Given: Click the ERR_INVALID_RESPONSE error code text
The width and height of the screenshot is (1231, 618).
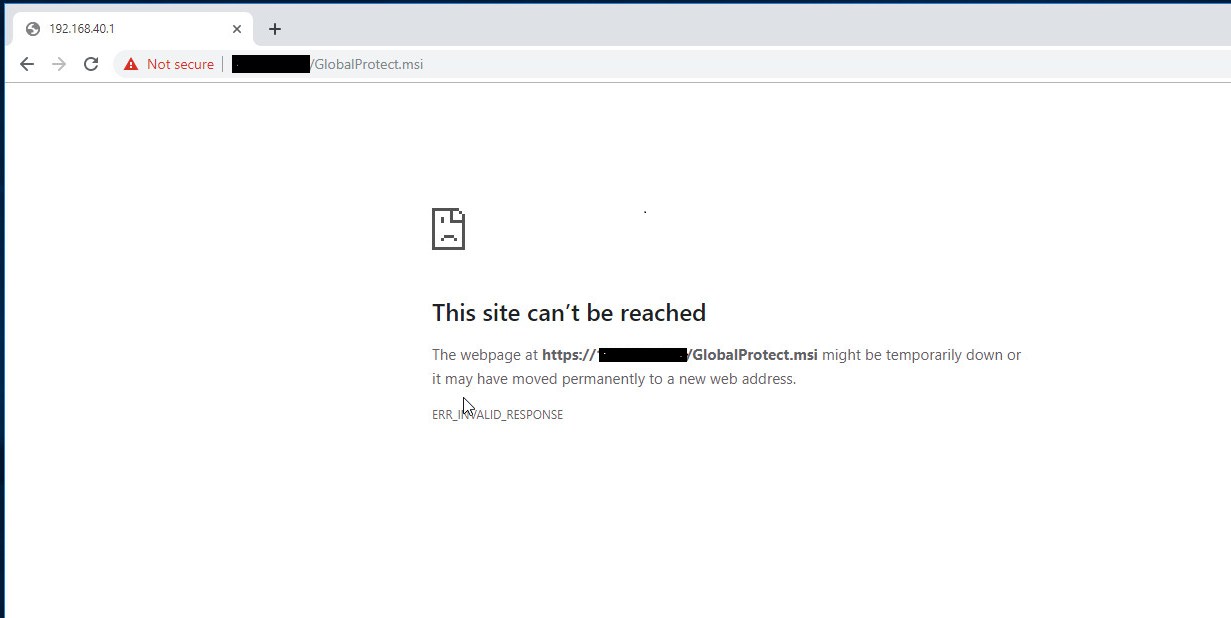Looking at the screenshot, I should pos(497,413).
